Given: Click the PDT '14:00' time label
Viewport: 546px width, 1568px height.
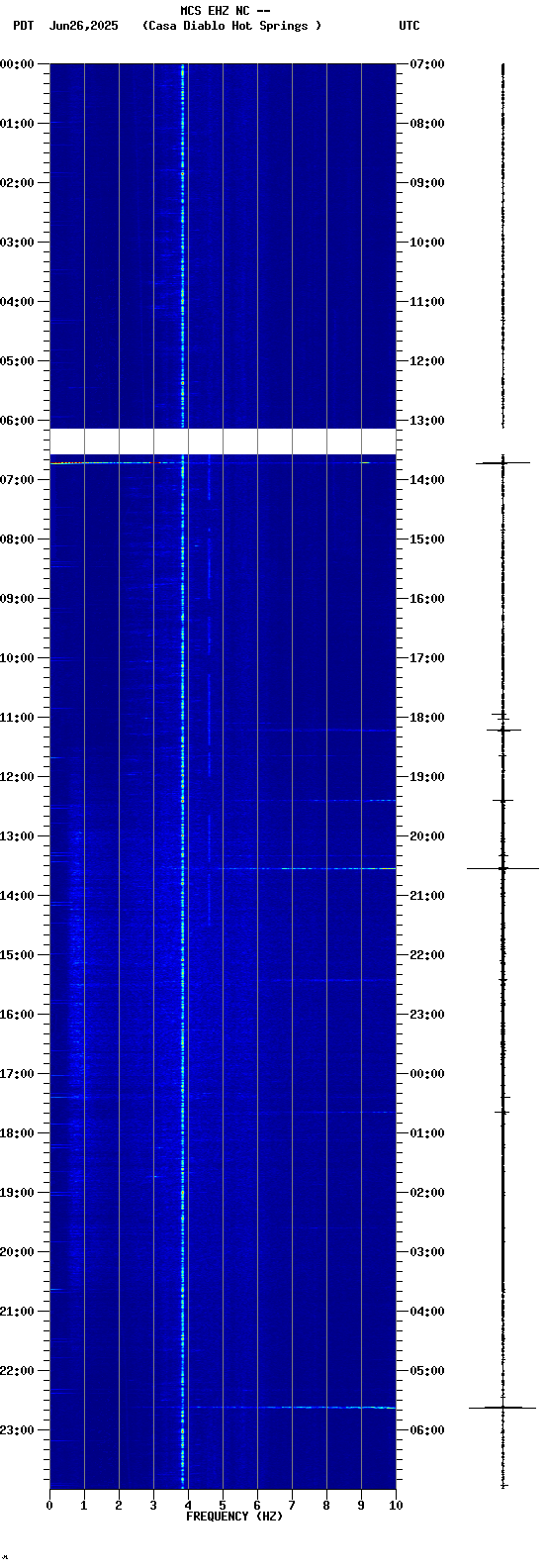Looking at the screenshot, I should pos(18,896).
